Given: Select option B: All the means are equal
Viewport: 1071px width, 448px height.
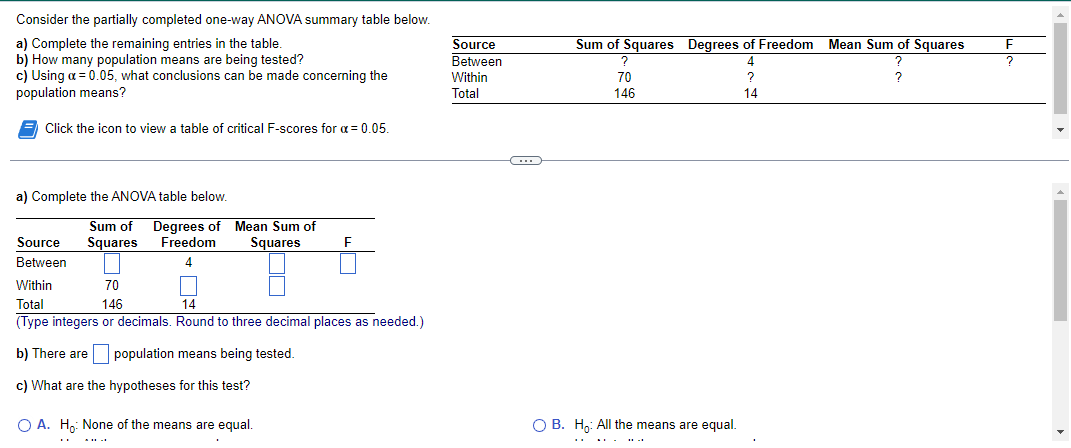Looking at the screenshot, I should pyautogui.click(x=539, y=425).
